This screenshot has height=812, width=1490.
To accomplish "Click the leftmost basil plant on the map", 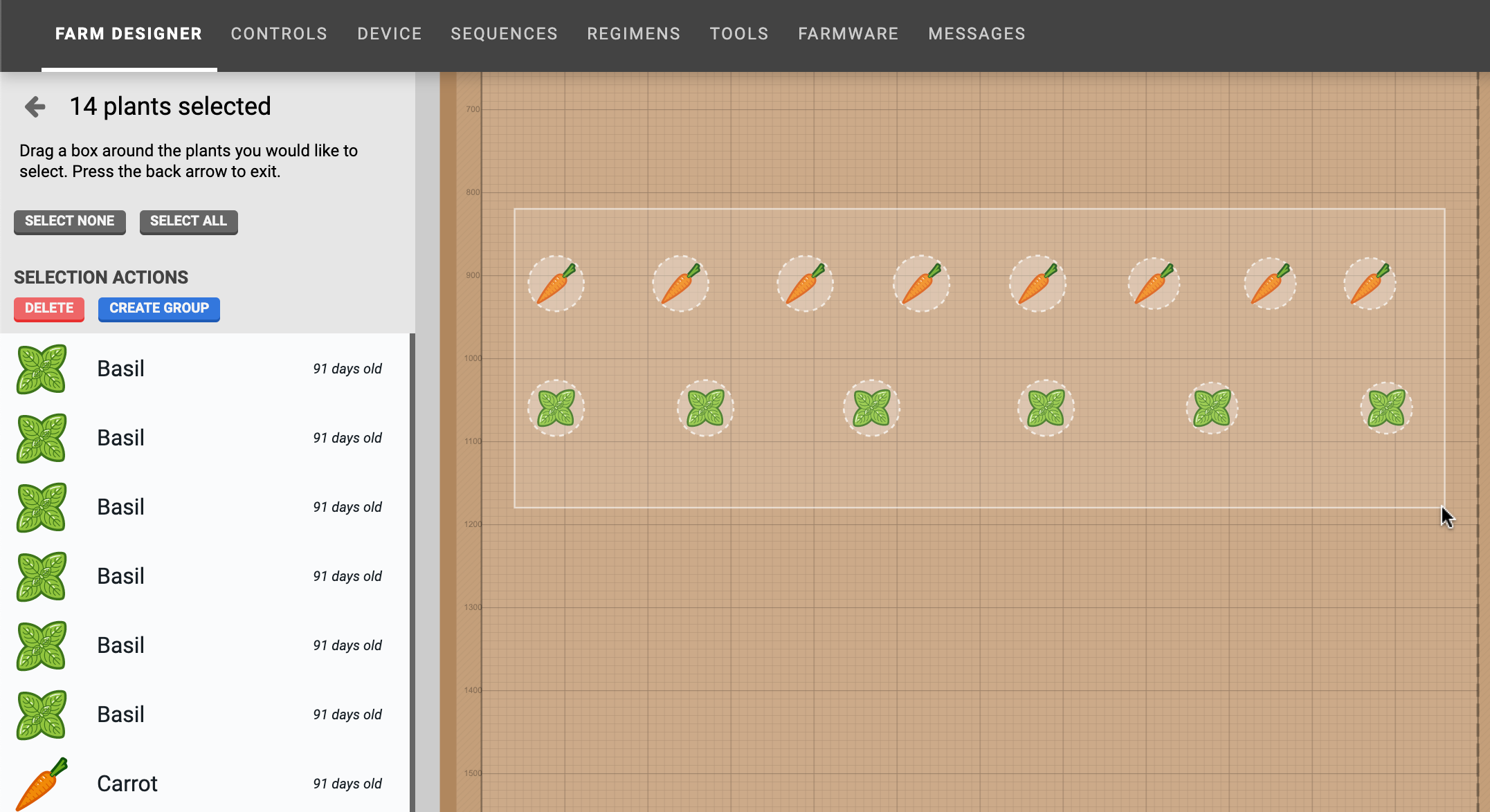I will click(x=556, y=407).
